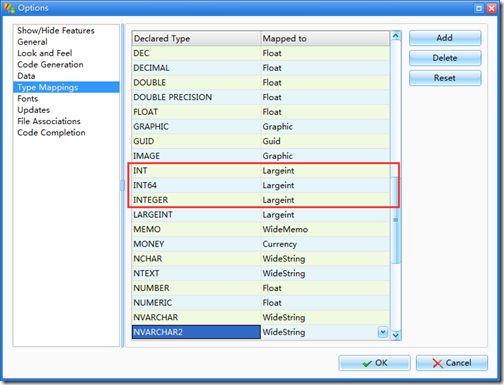Viewport: 504px width, 385px height.
Task: Select the LARGEINT declared type cell
Action: 196,215
